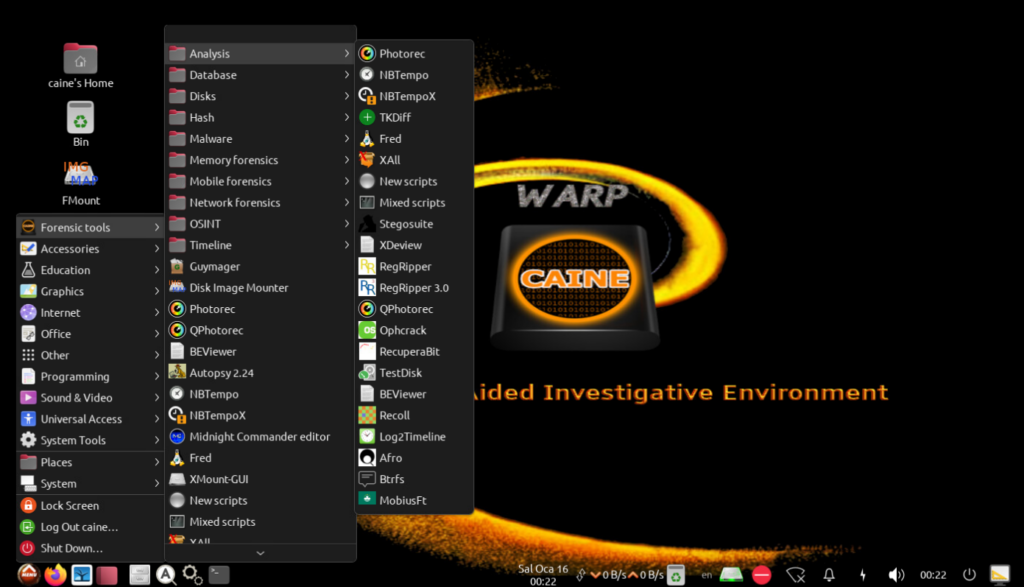Click Lock Screen in the main menu
1024x587 pixels.
[x=90, y=505]
